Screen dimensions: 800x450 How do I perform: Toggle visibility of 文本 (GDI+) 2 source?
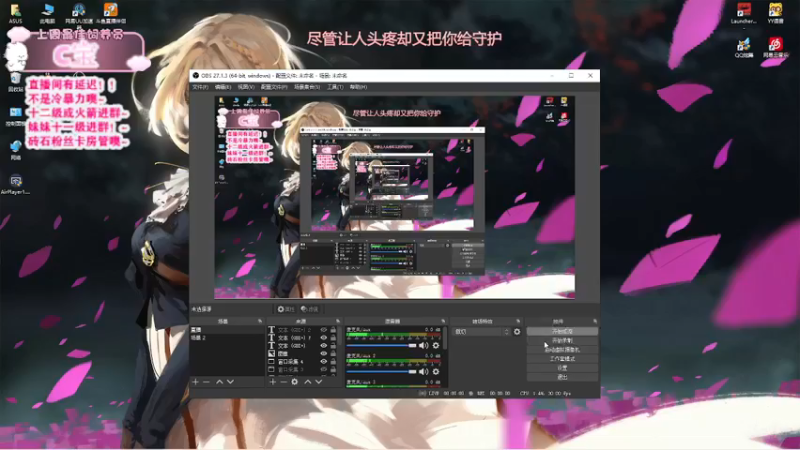[323, 330]
